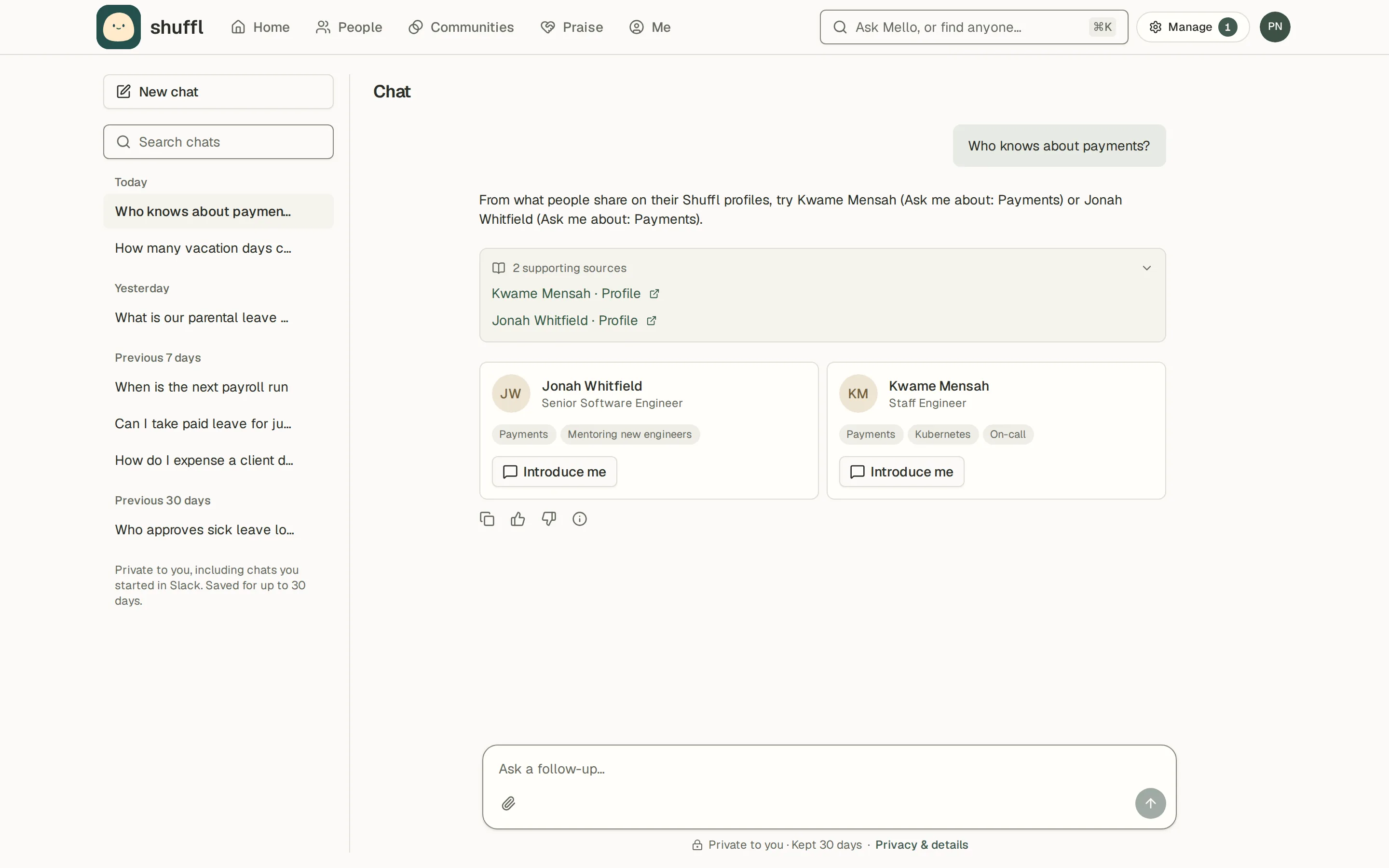The width and height of the screenshot is (1389, 868).
Task: Open the PN user avatar menu
Action: pos(1275,27)
